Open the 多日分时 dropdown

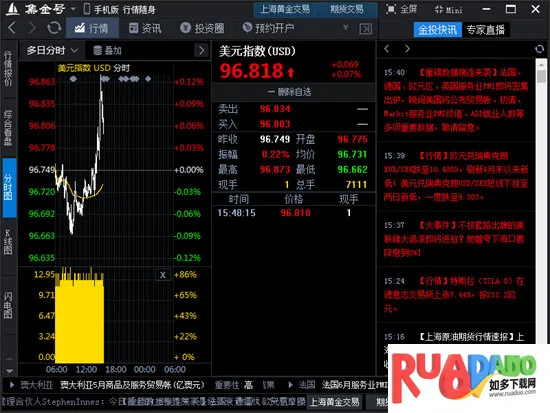coord(52,51)
